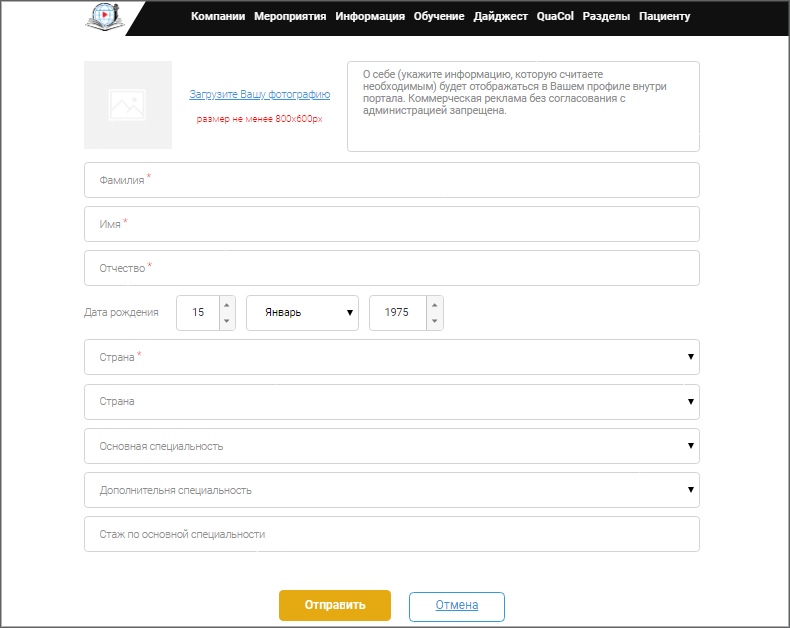Open the Обучение menu item
Screen dimensions: 790x628
(439, 17)
